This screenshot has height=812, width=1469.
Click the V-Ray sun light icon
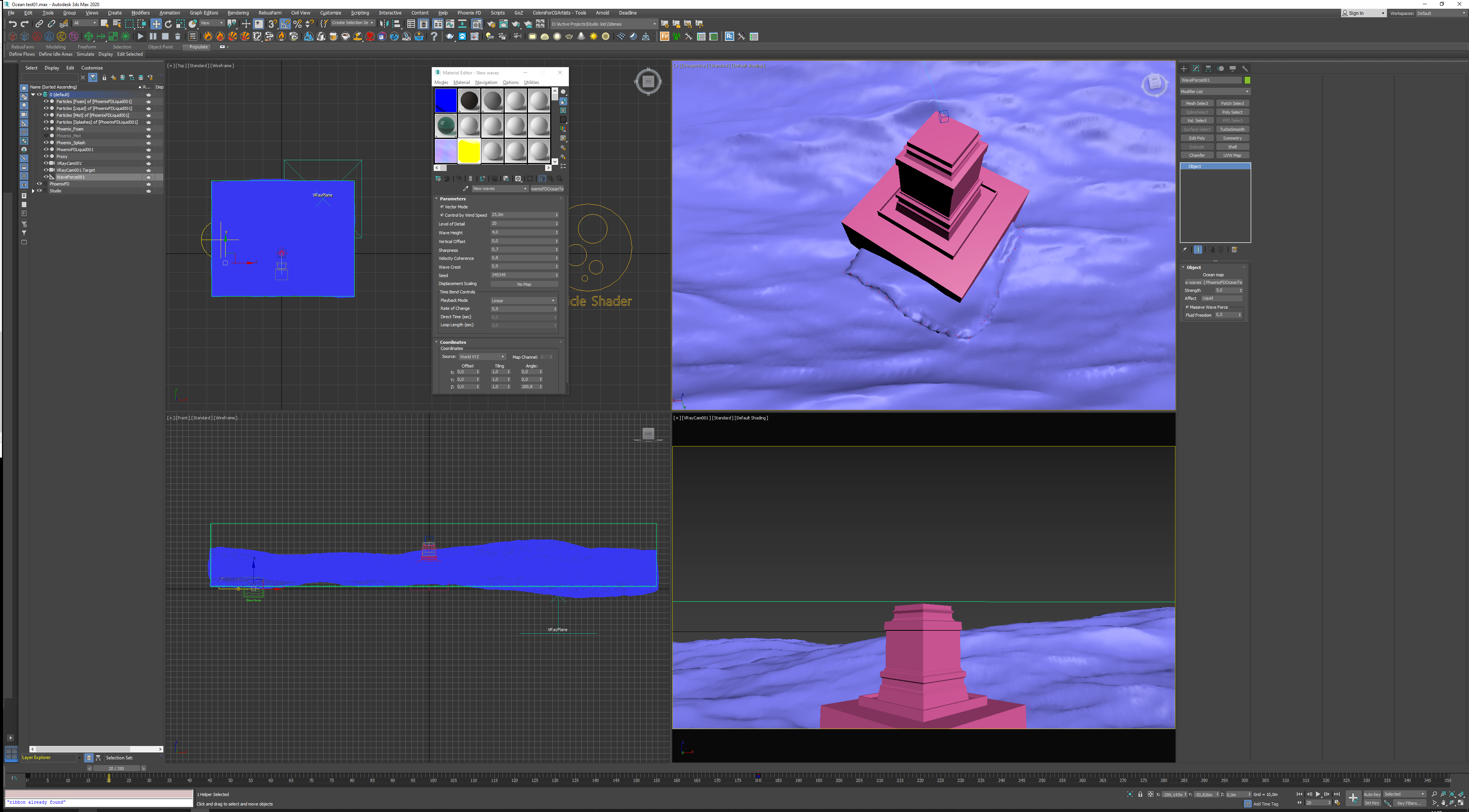[594, 37]
